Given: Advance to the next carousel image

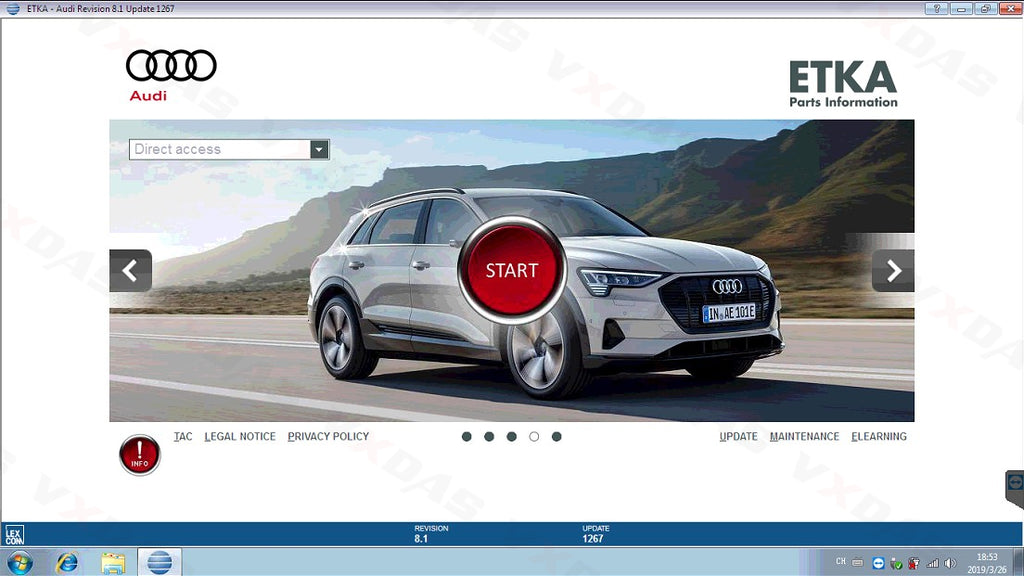Looking at the screenshot, I should coord(893,271).
